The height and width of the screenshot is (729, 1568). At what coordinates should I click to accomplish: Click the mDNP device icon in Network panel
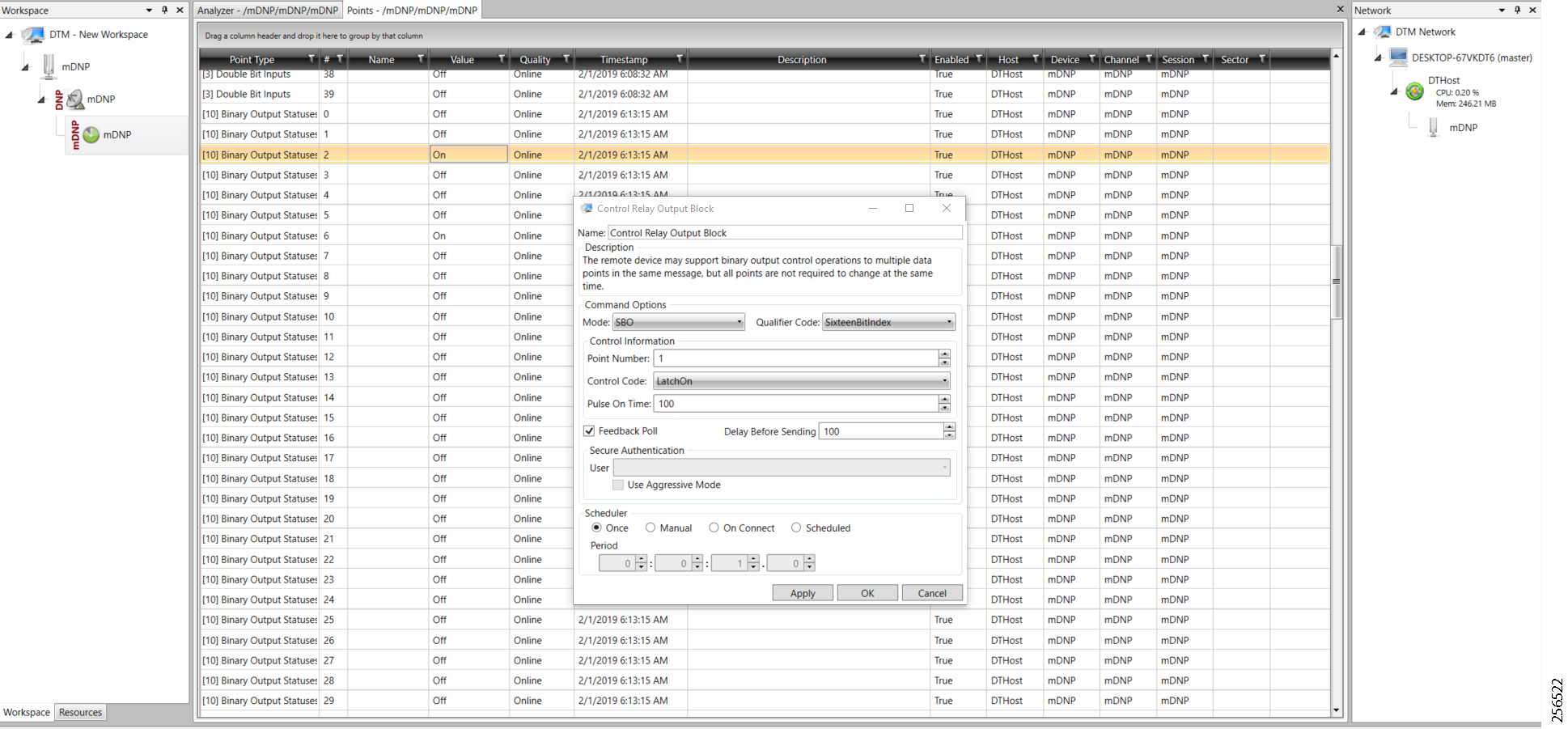pyautogui.click(x=1434, y=128)
